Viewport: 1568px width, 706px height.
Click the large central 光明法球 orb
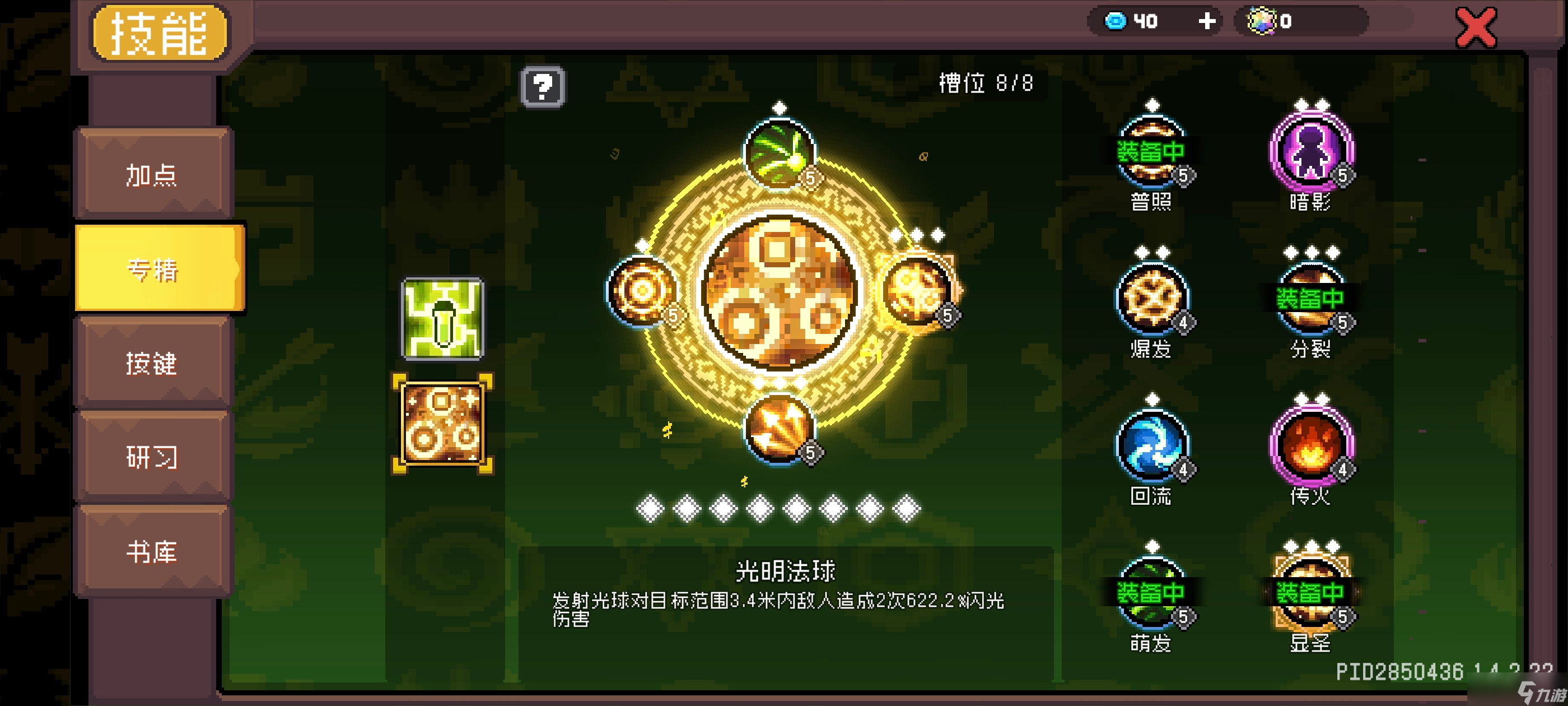(x=780, y=292)
